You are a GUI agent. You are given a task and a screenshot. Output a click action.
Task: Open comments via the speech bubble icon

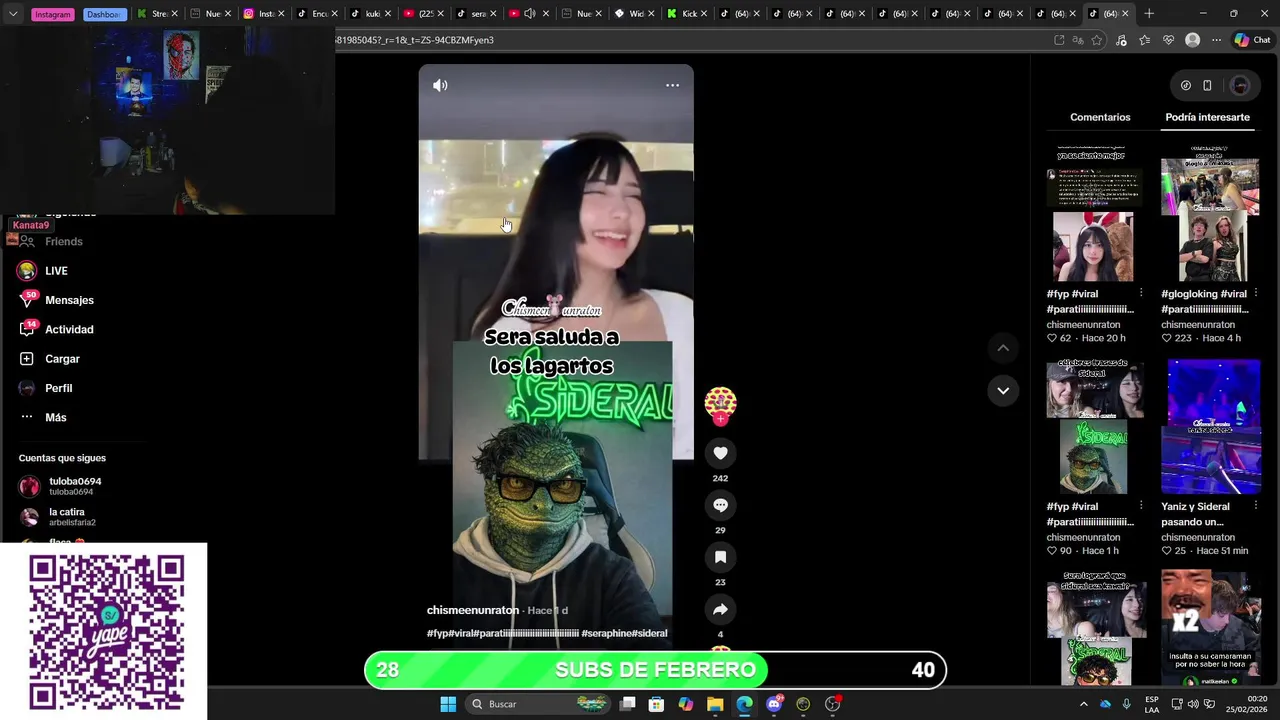pyautogui.click(x=720, y=505)
